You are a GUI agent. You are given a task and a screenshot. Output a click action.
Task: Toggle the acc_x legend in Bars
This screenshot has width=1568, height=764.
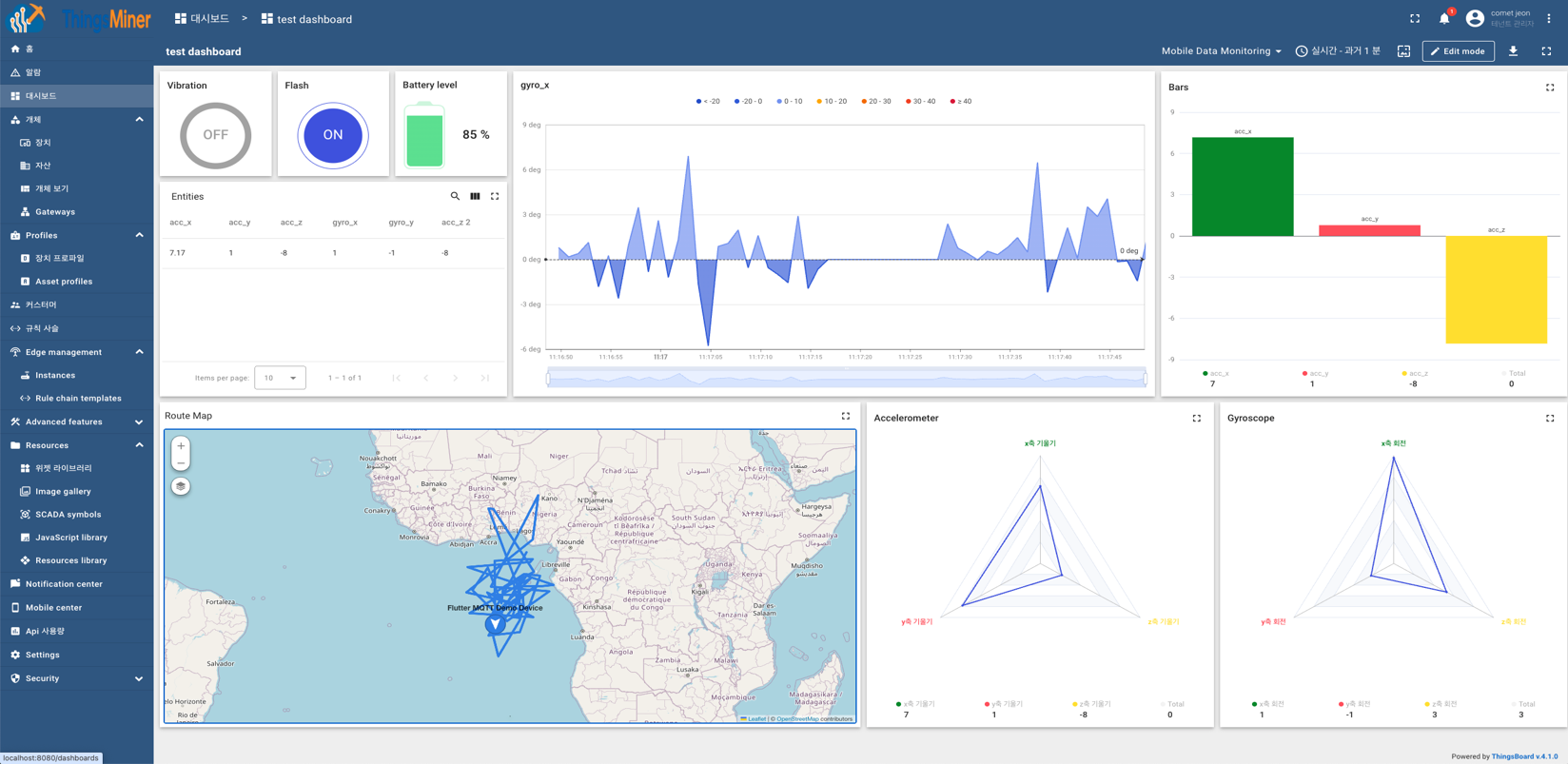(1215, 374)
